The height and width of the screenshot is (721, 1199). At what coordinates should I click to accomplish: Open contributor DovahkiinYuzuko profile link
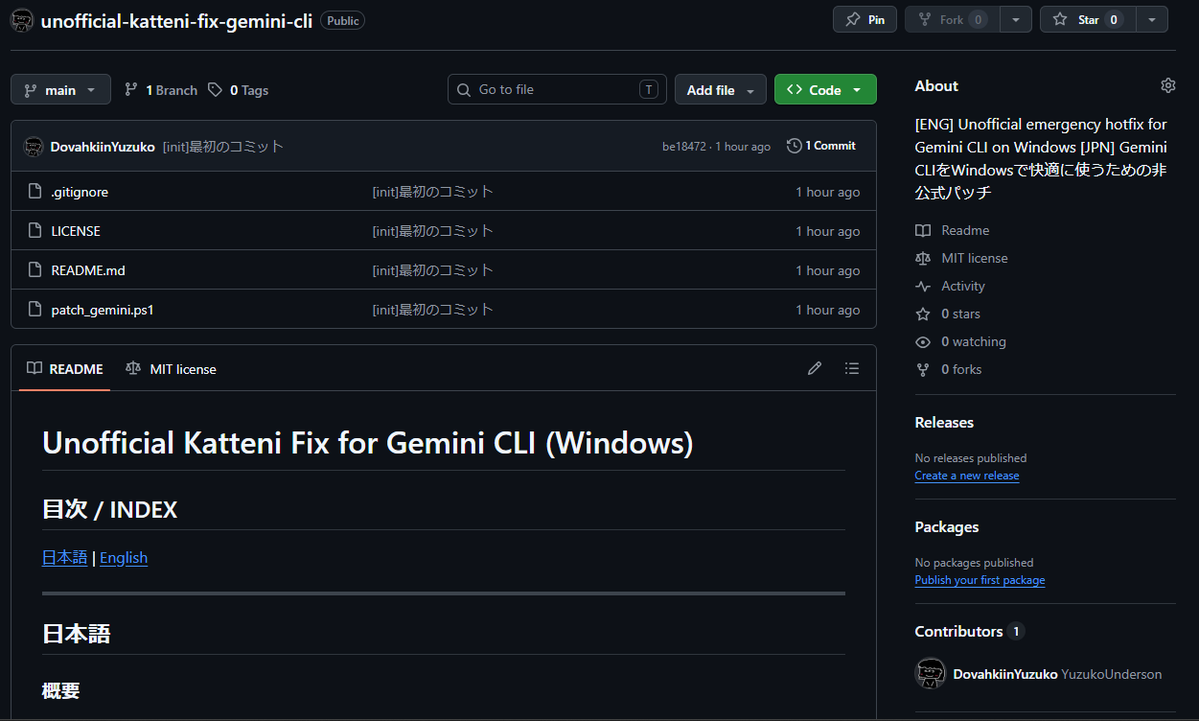coord(1005,674)
